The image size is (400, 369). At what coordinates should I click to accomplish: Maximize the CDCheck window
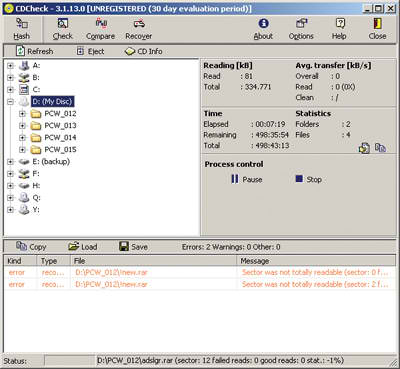coord(378,9)
